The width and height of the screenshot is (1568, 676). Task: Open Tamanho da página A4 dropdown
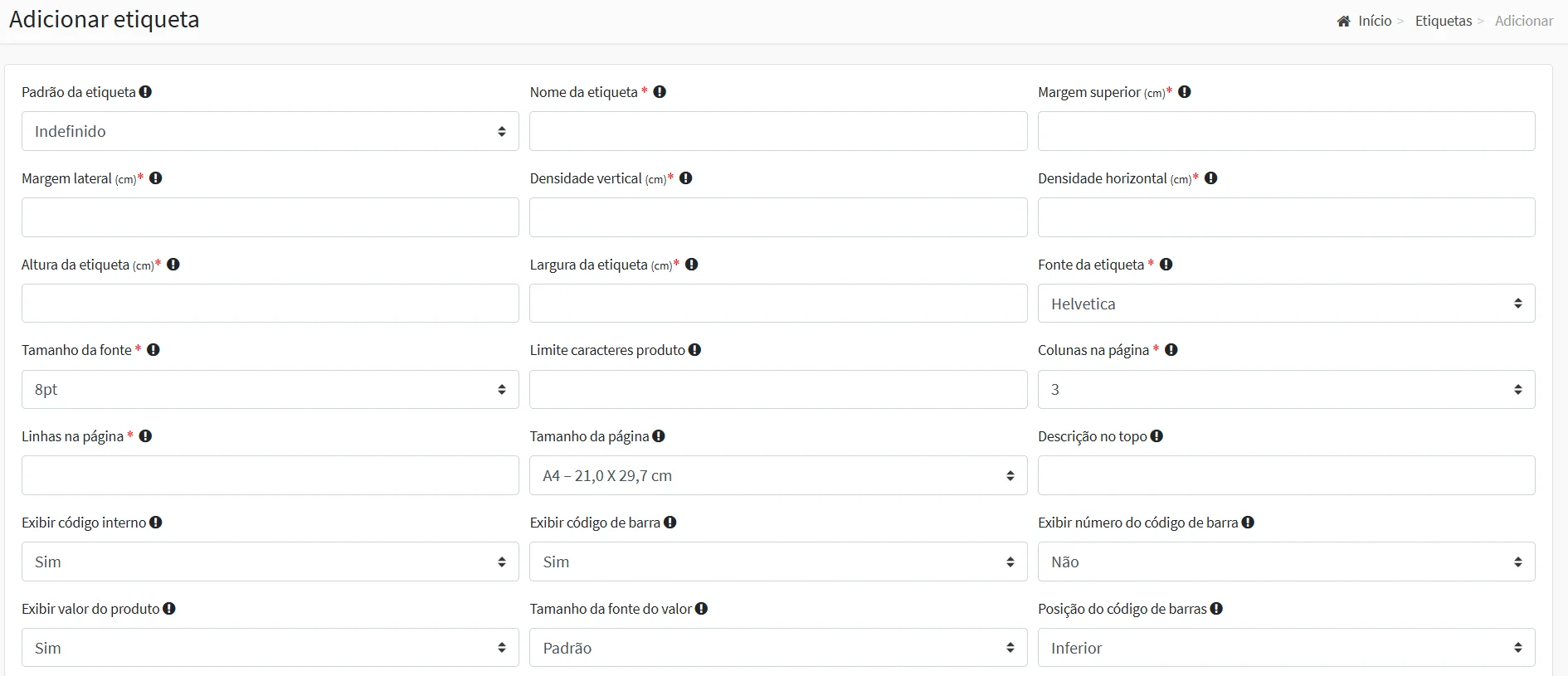[777, 476]
